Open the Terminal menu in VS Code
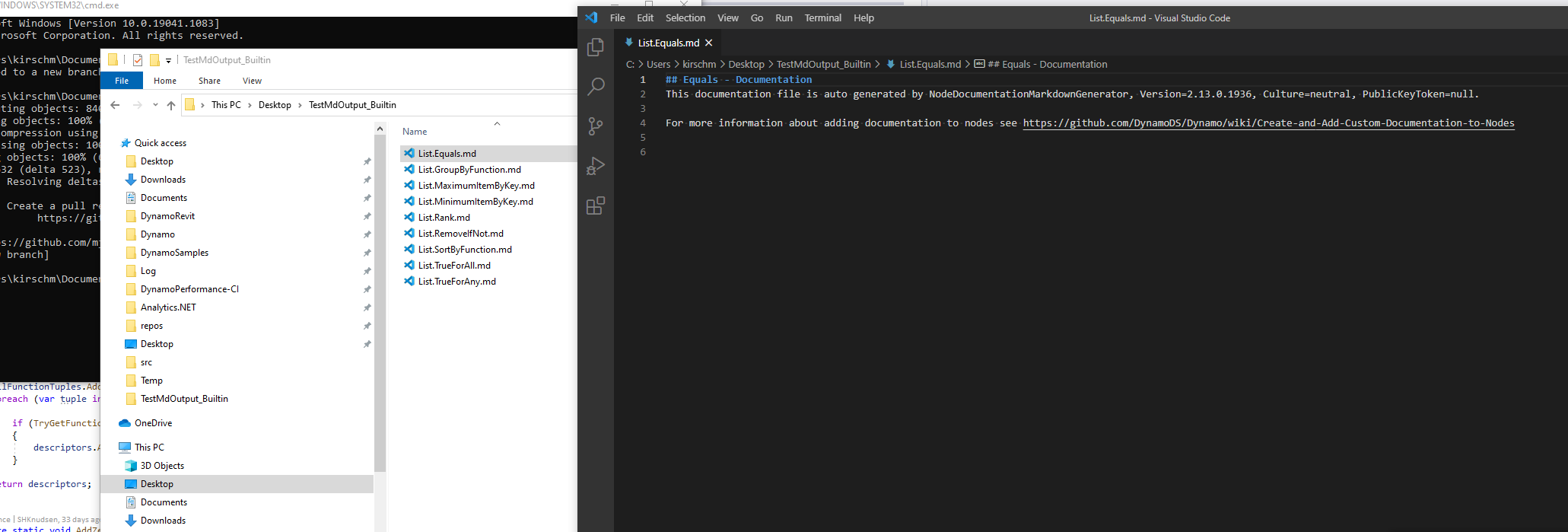The image size is (1568, 532). [822, 18]
